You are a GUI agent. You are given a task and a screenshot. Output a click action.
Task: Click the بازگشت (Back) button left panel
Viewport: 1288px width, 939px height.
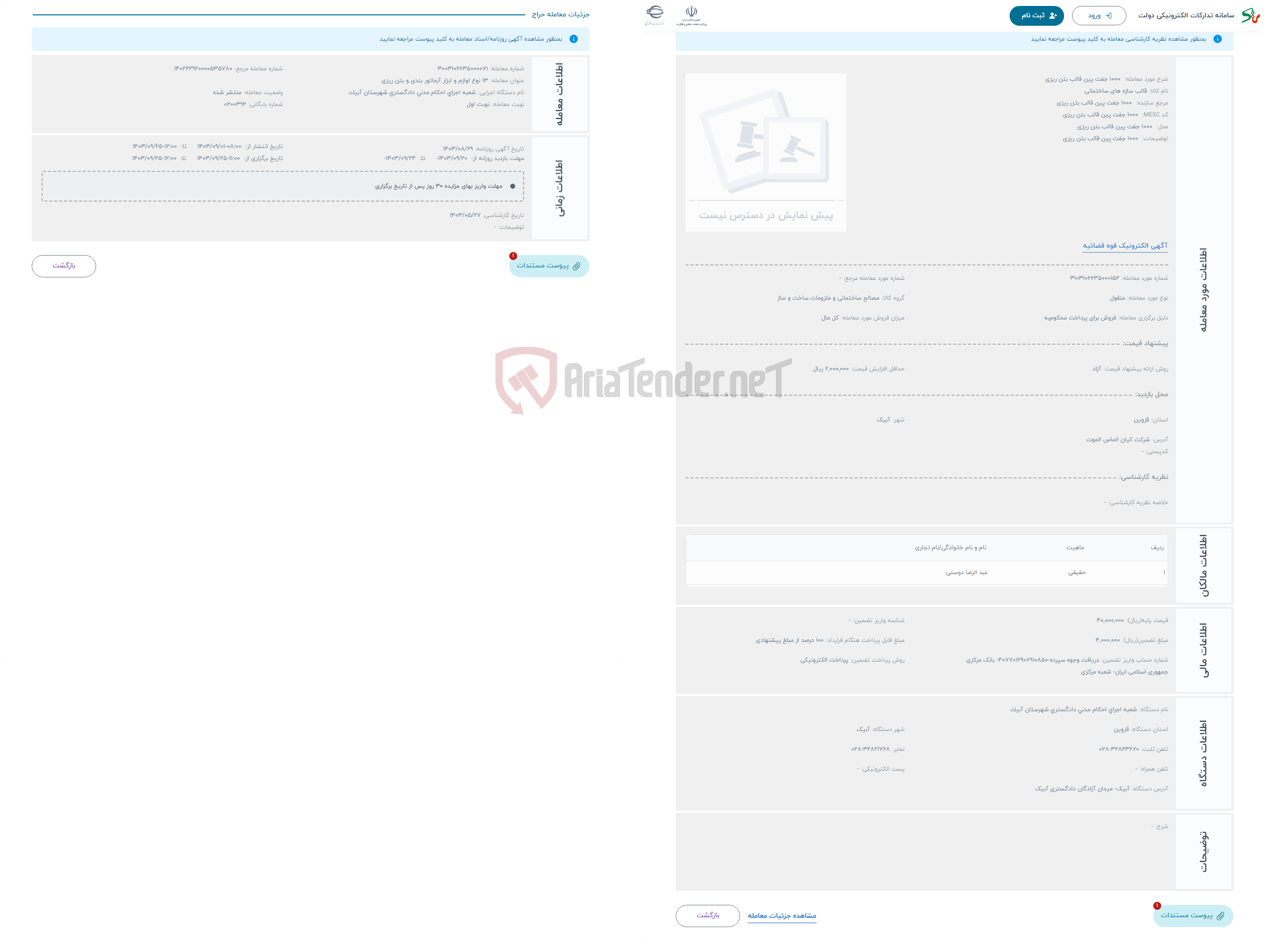tap(64, 264)
